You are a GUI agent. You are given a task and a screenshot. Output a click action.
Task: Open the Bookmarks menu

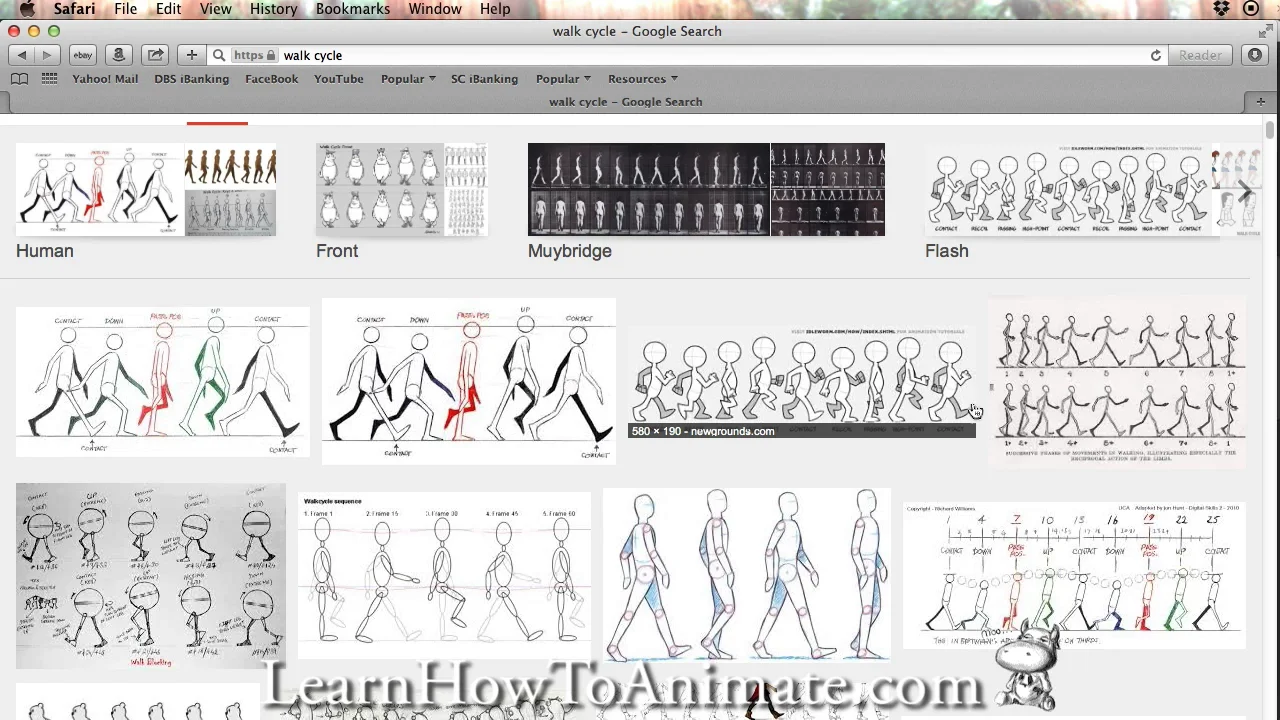(x=353, y=9)
